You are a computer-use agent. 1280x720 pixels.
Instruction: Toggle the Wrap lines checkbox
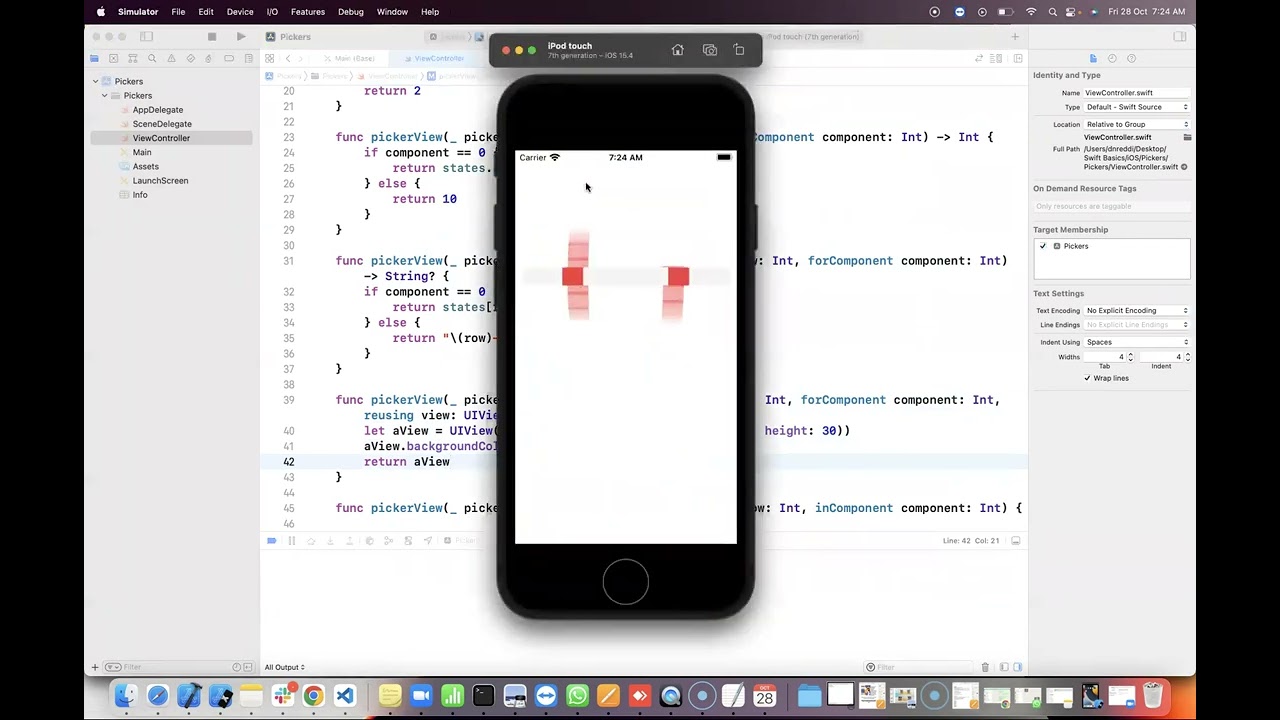click(1087, 378)
